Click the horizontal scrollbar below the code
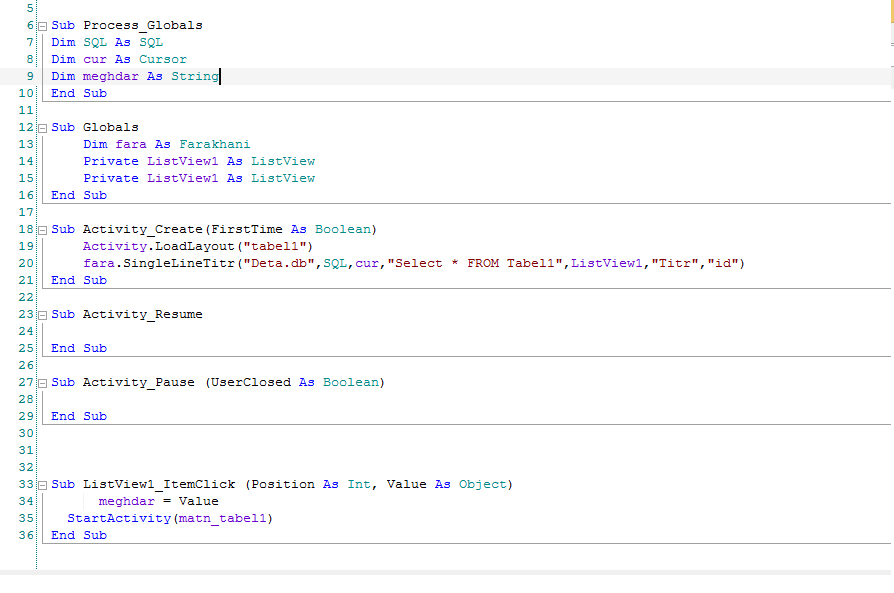 446,573
